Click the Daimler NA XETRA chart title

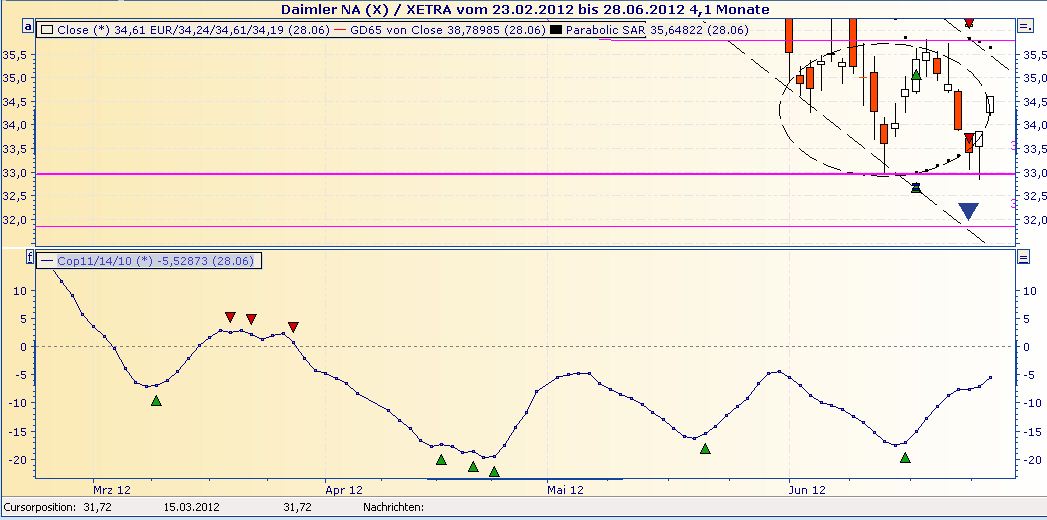525,9
